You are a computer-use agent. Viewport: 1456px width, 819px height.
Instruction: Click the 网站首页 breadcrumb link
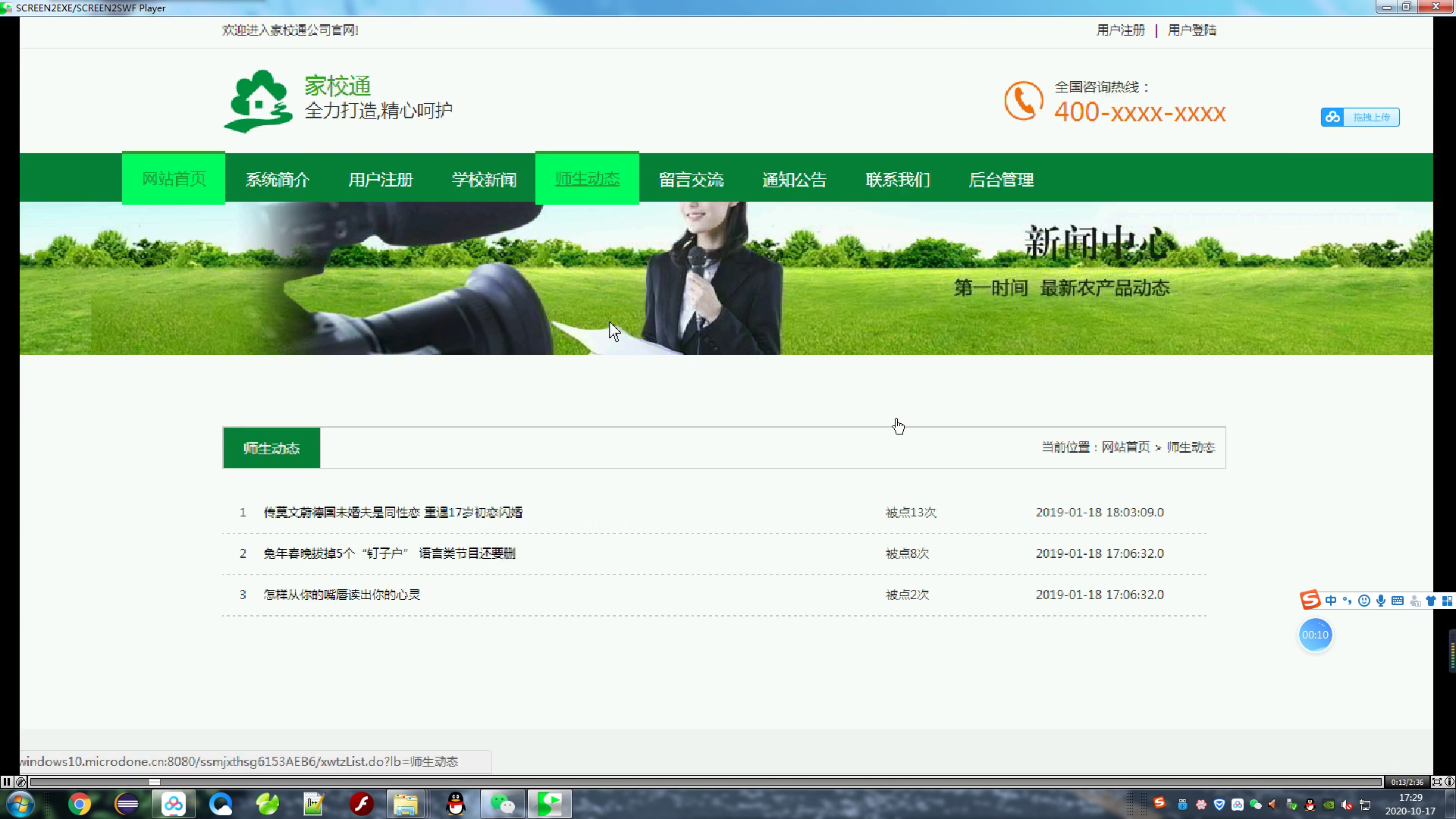coord(1125,447)
